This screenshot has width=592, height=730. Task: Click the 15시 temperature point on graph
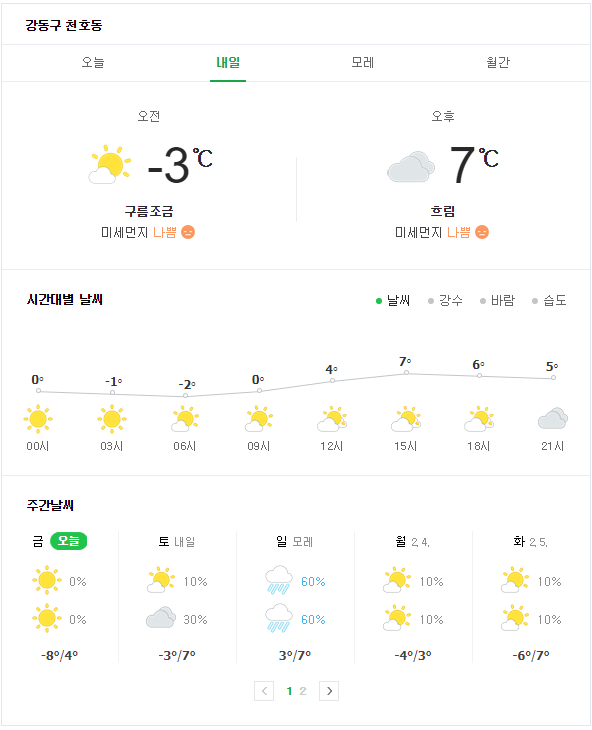coord(406,372)
